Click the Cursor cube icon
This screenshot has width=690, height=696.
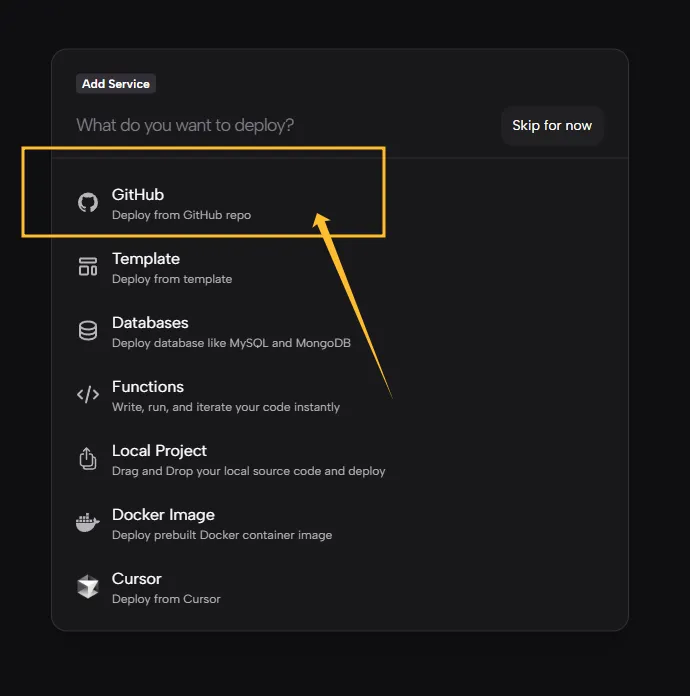click(x=88, y=586)
